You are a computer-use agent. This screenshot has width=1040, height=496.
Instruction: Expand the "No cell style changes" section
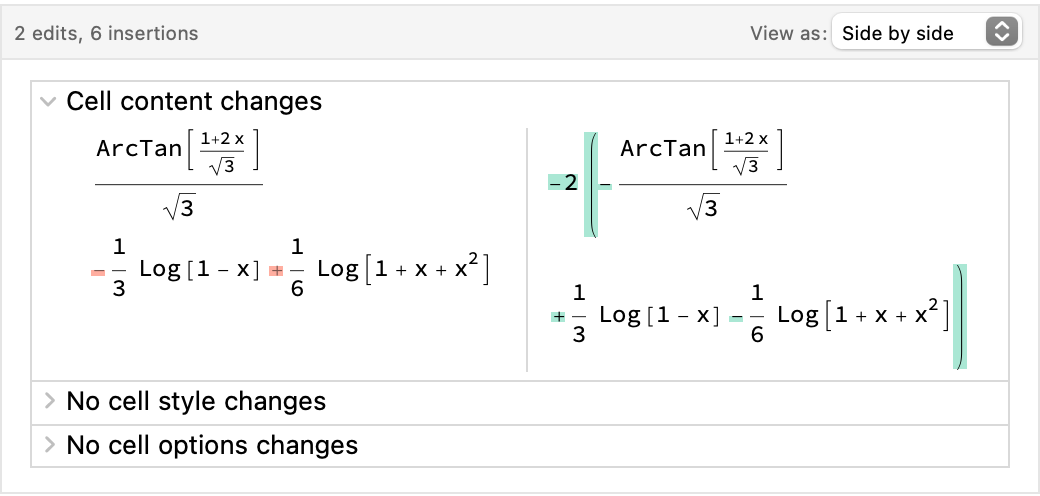47,401
